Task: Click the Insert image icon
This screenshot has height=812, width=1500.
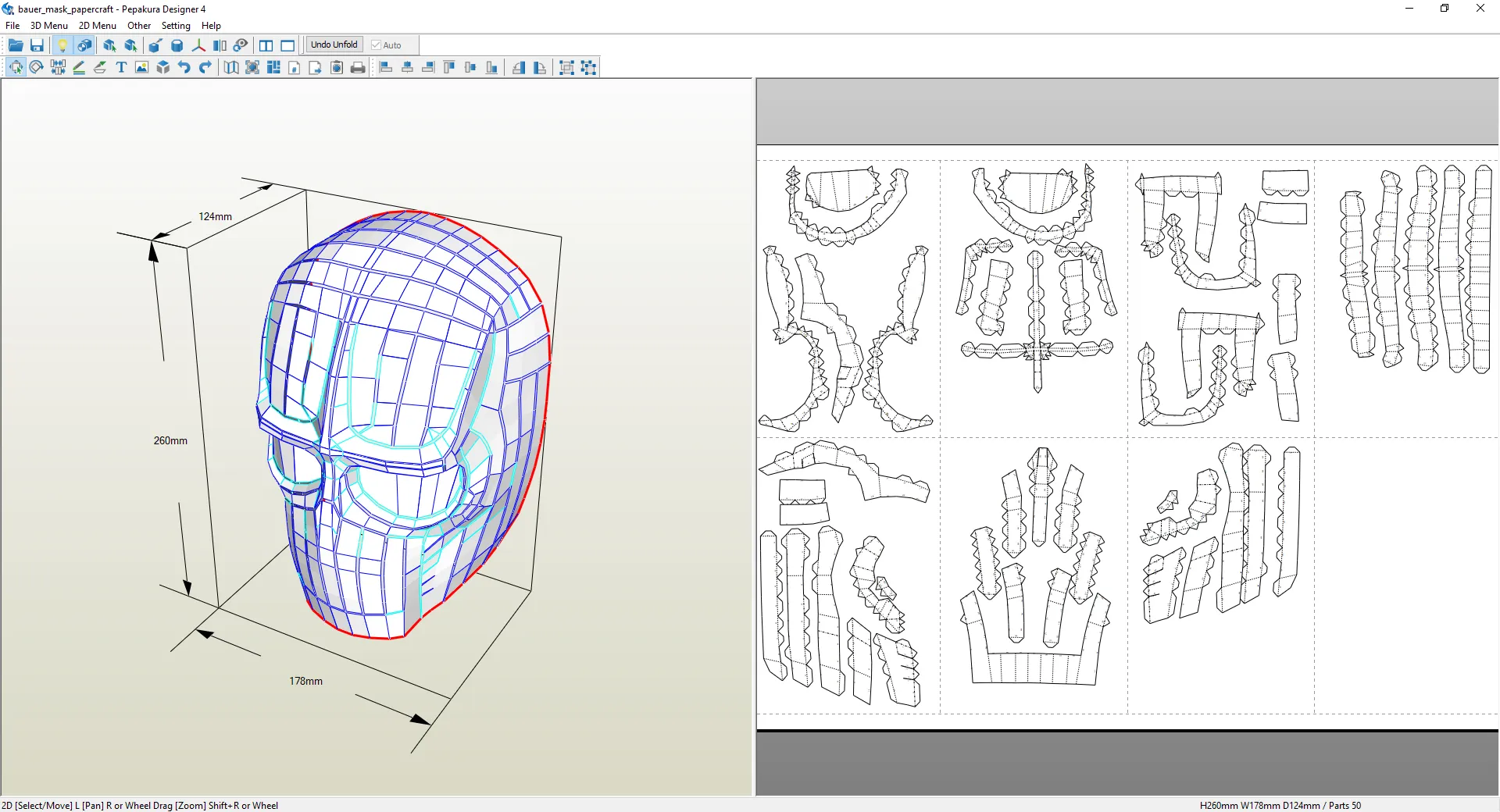Action: click(x=141, y=68)
